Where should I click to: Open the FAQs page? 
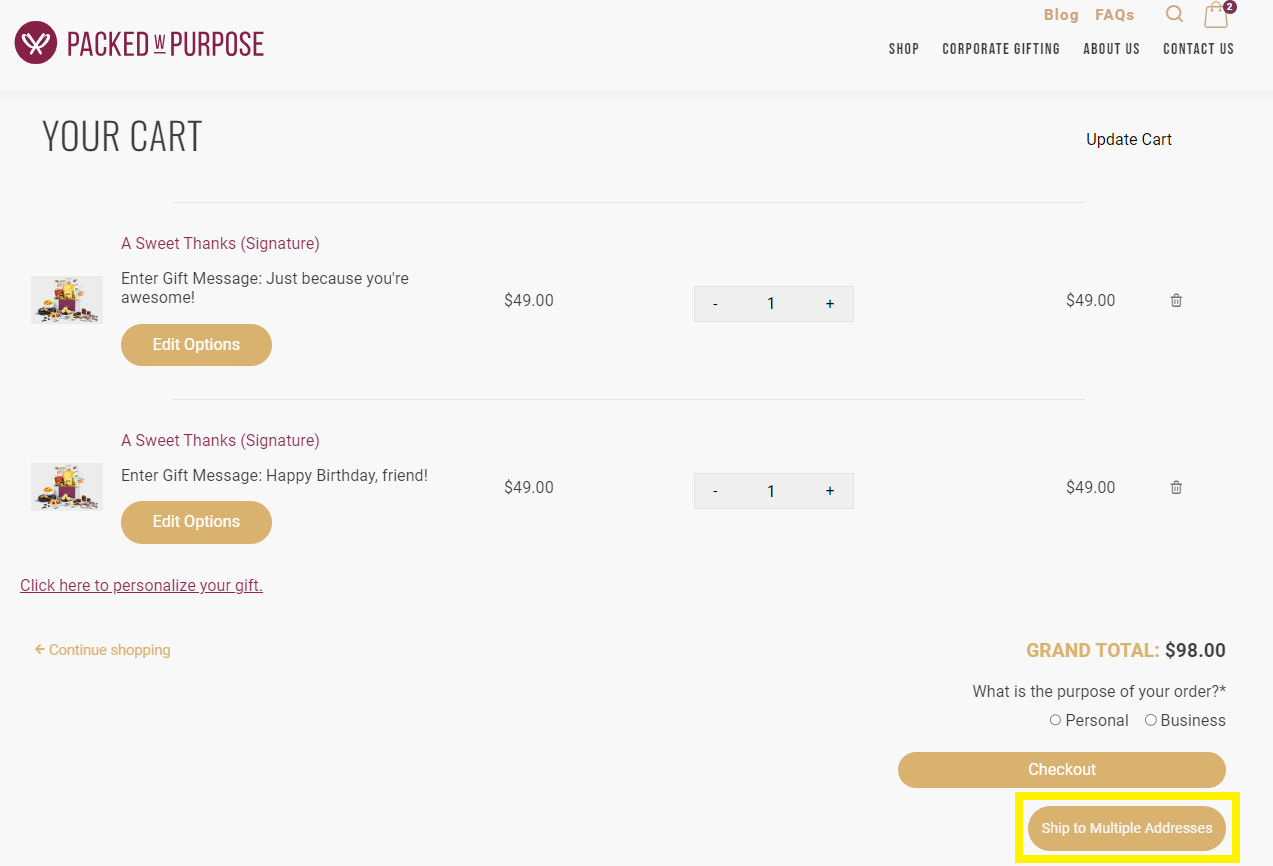click(x=1114, y=14)
